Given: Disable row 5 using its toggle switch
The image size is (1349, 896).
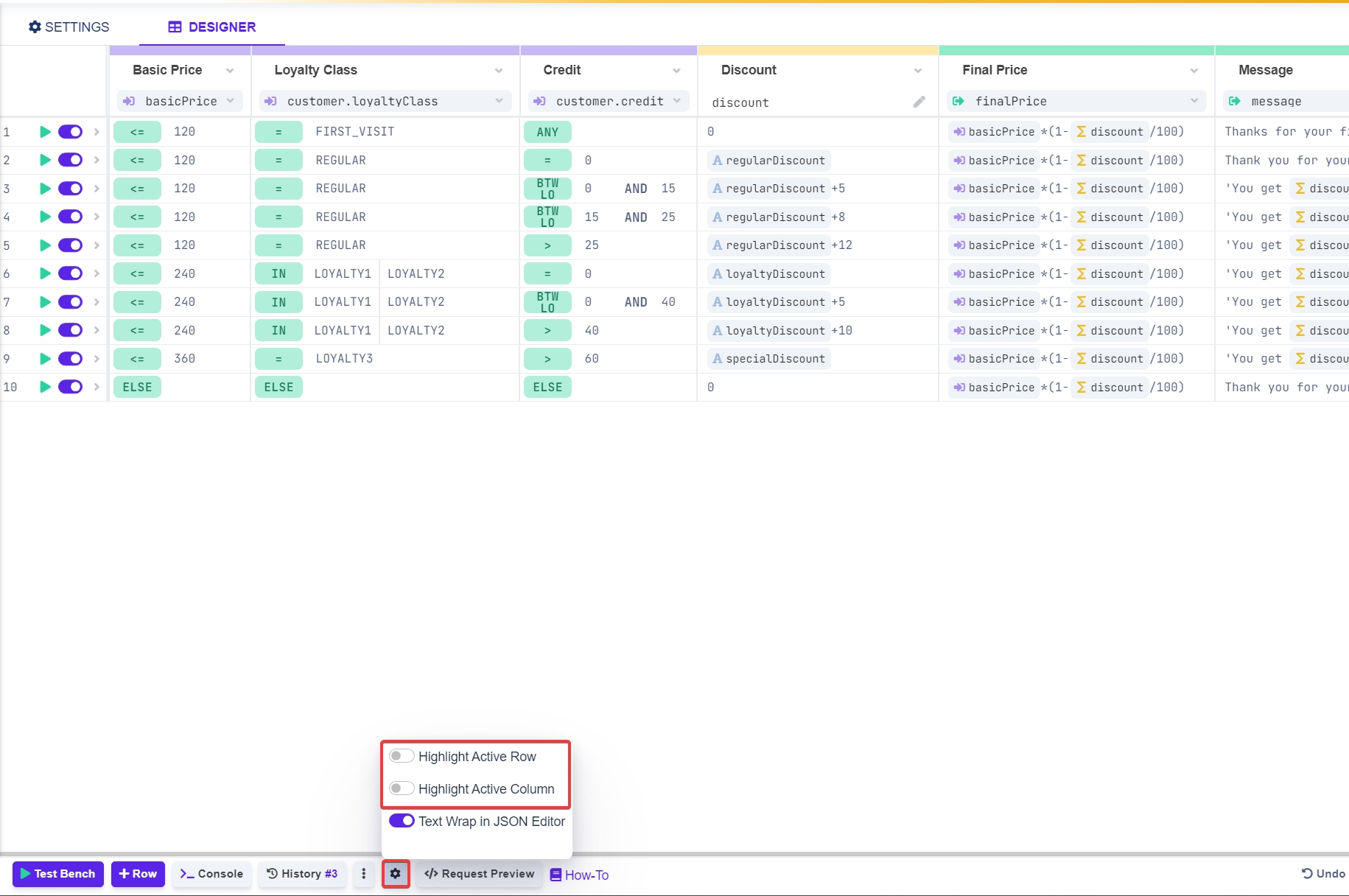Looking at the screenshot, I should [x=71, y=245].
